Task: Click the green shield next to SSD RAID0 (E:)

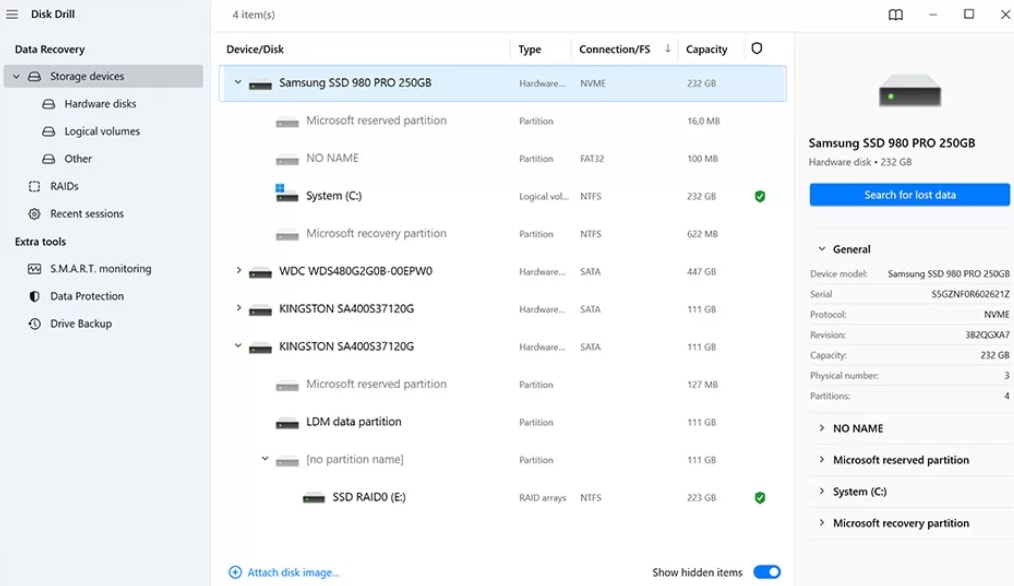Action: (760, 497)
